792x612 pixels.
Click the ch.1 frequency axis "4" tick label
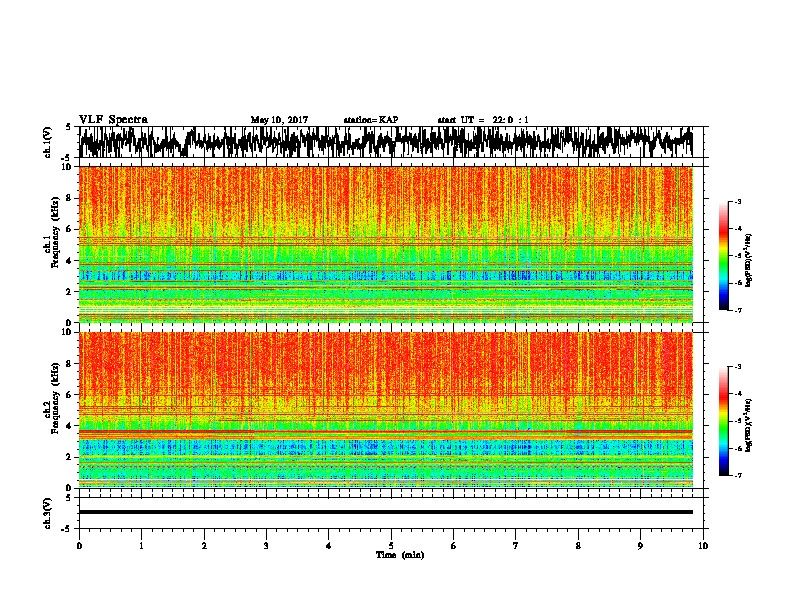pos(71,261)
